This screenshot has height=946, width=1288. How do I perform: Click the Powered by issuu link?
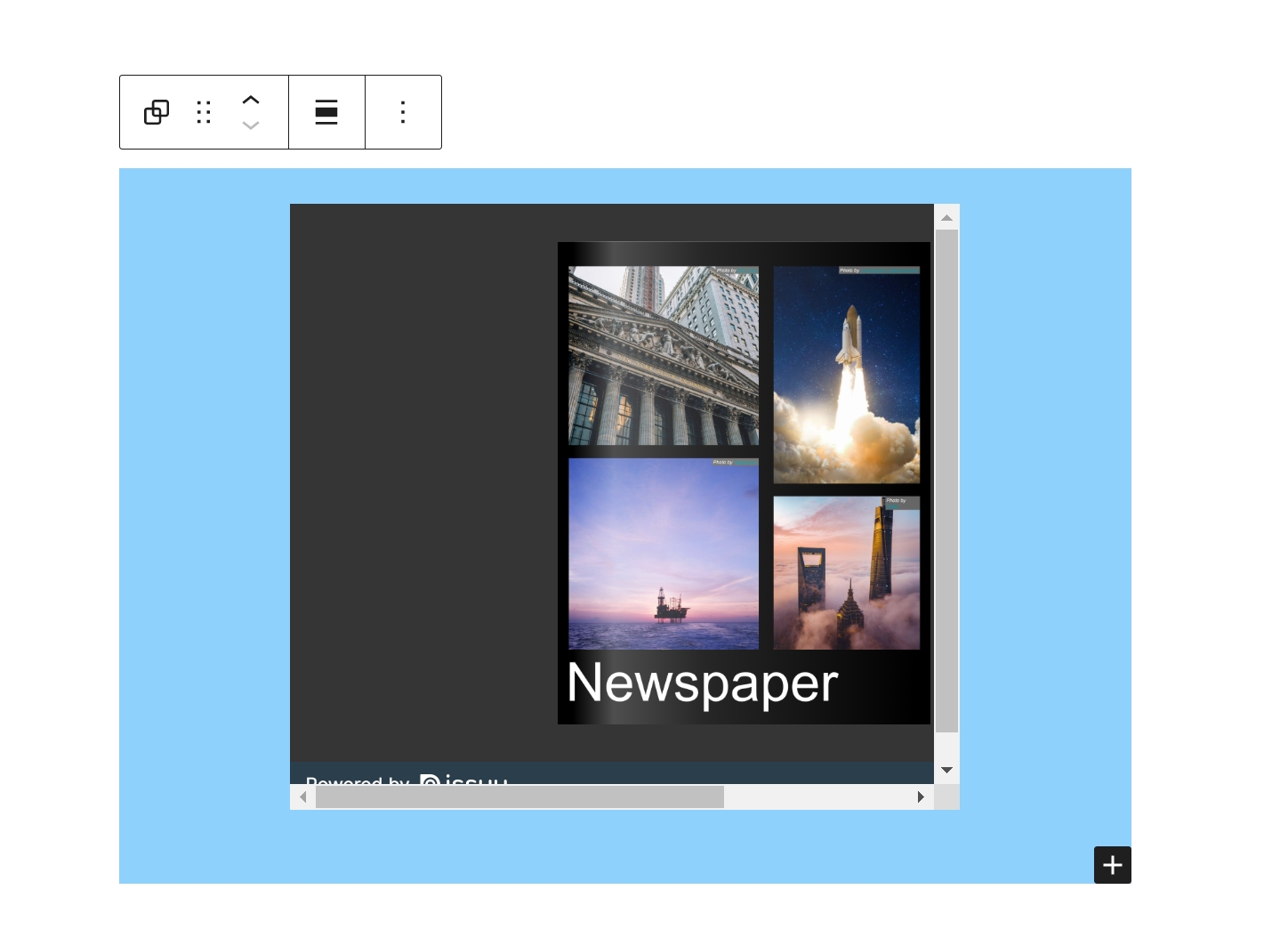point(407,784)
